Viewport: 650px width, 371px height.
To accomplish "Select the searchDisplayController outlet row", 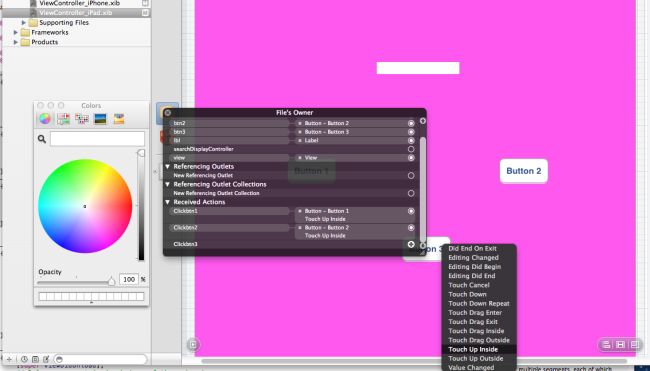I will (x=292, y=149).
